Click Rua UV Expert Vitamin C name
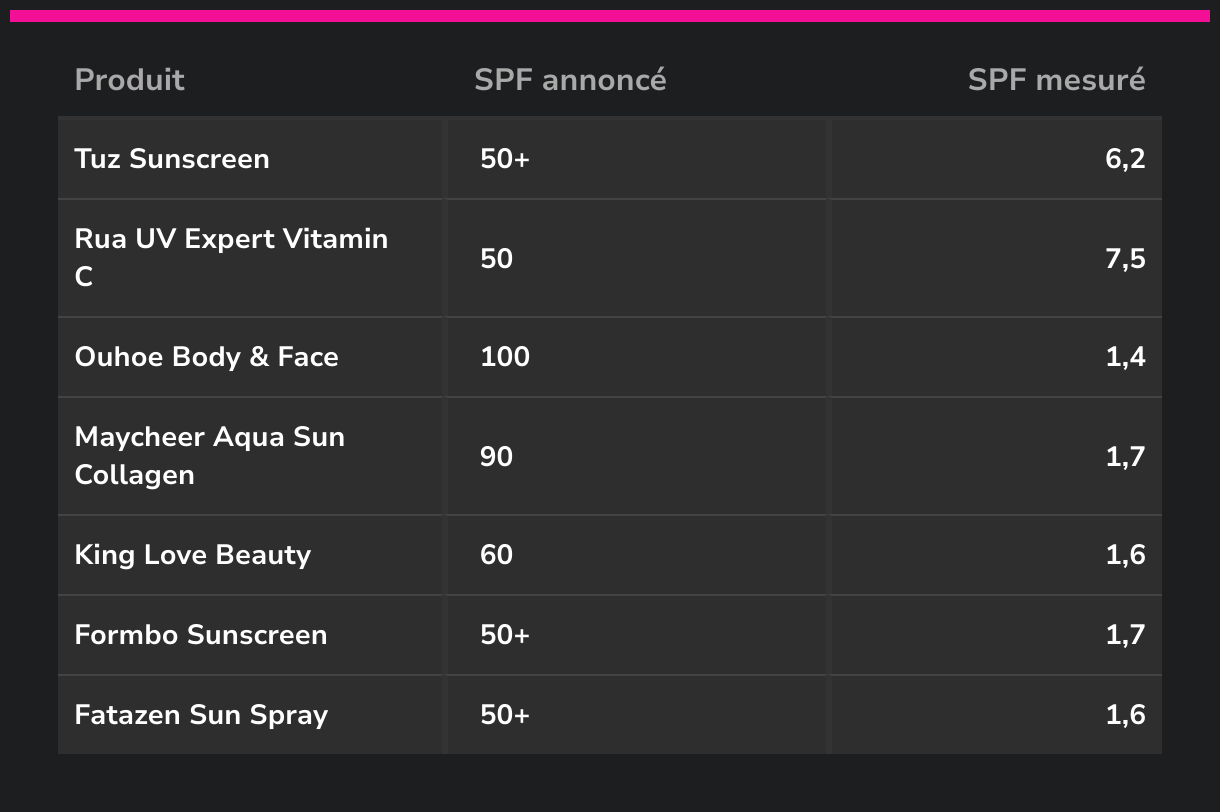This screenshot has height=812, width=1220. (231, 258)
